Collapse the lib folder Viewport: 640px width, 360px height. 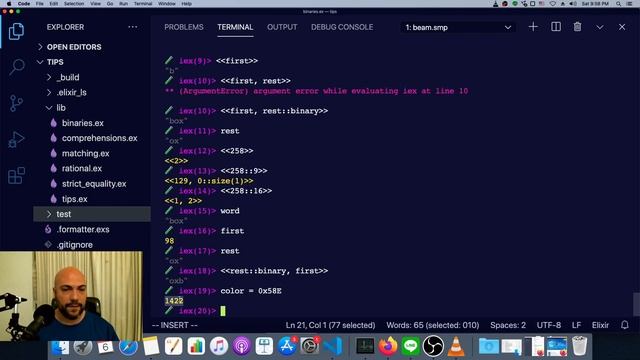click(61, 108)
